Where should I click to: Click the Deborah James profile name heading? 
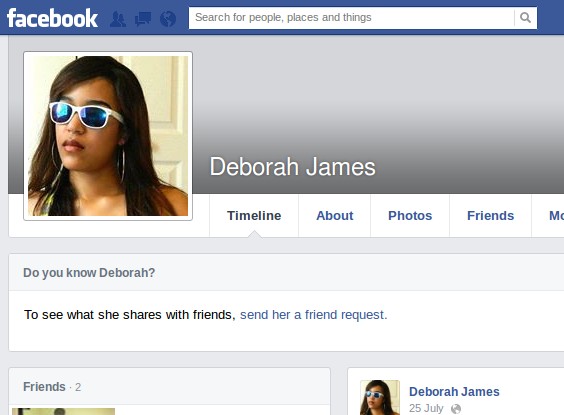pos(292,167)
